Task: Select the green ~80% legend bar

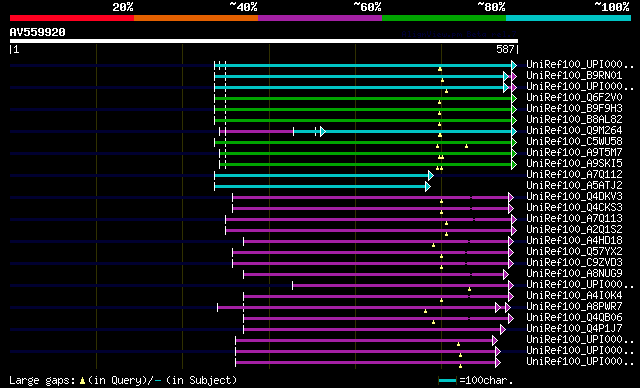Action: 444,18
